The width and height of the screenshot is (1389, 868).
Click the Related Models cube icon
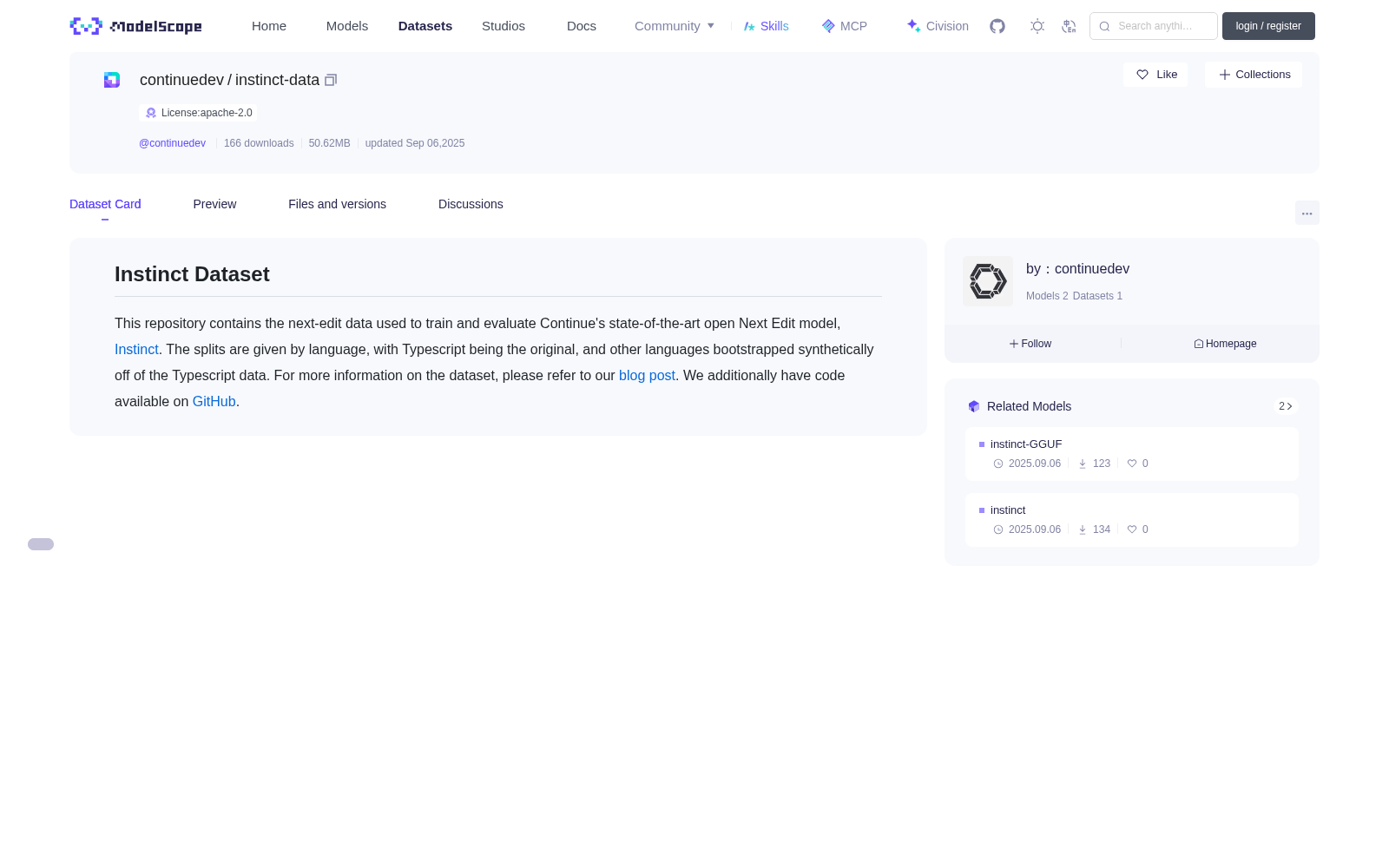[x=974, y=406]
